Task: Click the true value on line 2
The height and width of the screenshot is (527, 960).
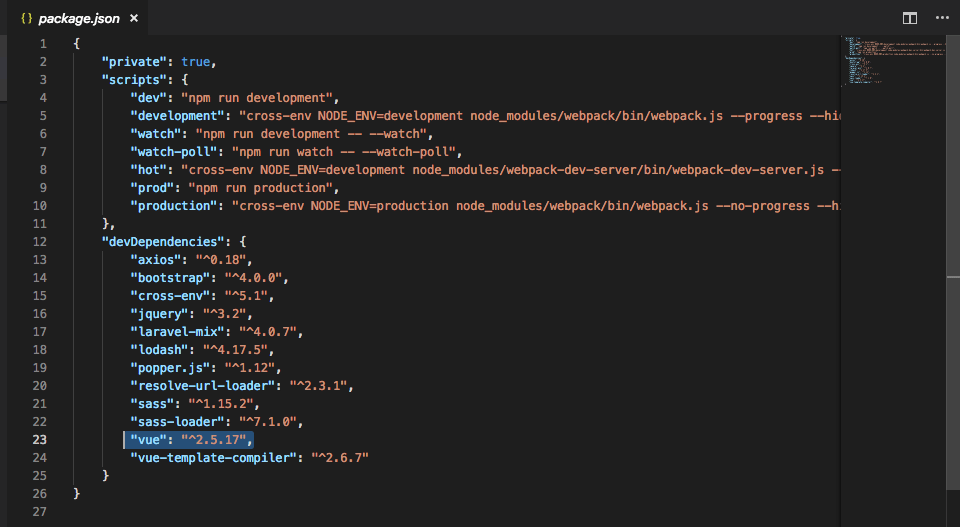Action: (x=196, y=62)
